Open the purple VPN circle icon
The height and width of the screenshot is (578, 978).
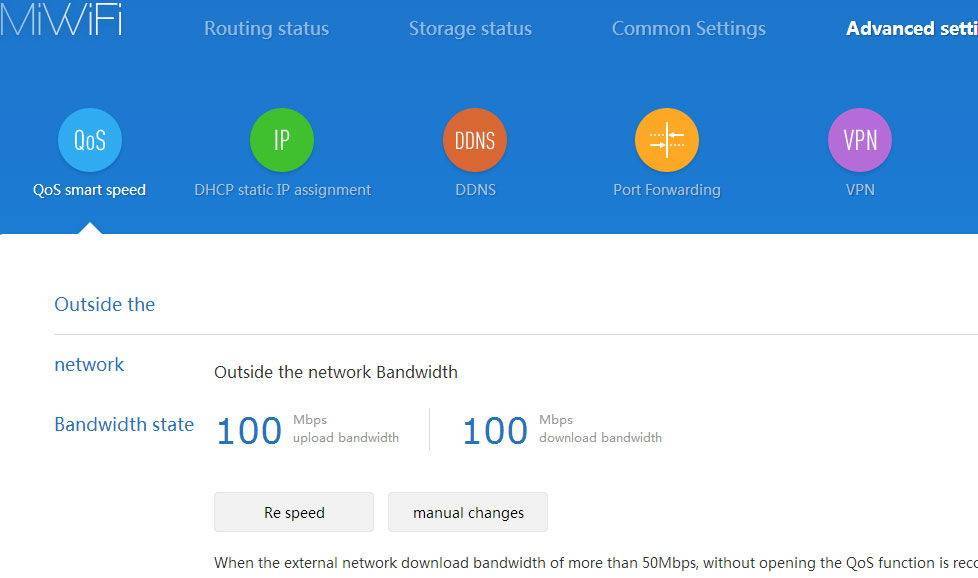coord(860,140)
